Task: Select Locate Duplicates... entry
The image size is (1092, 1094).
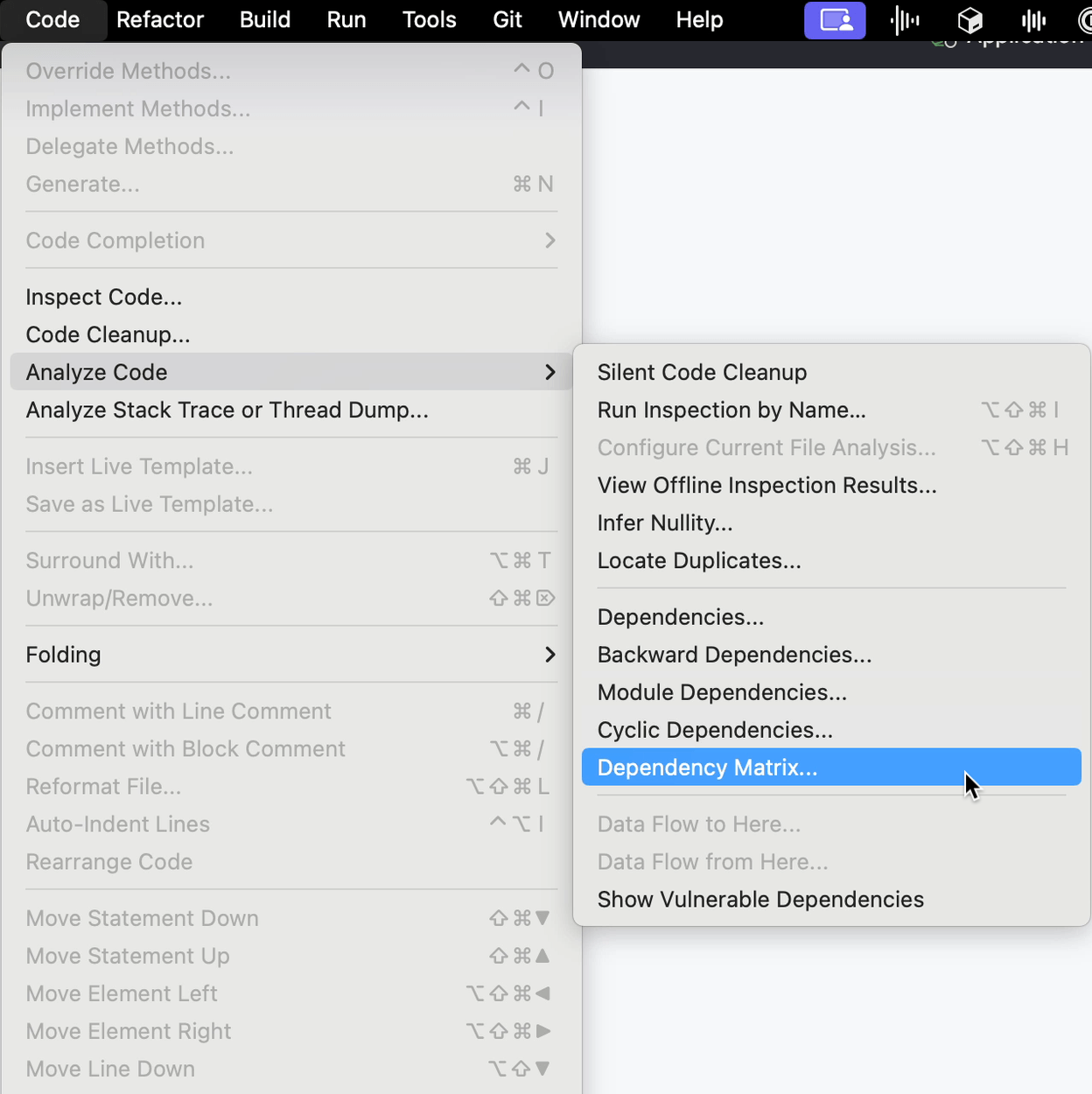Action: pyautogui.click(x=699, y=561)
